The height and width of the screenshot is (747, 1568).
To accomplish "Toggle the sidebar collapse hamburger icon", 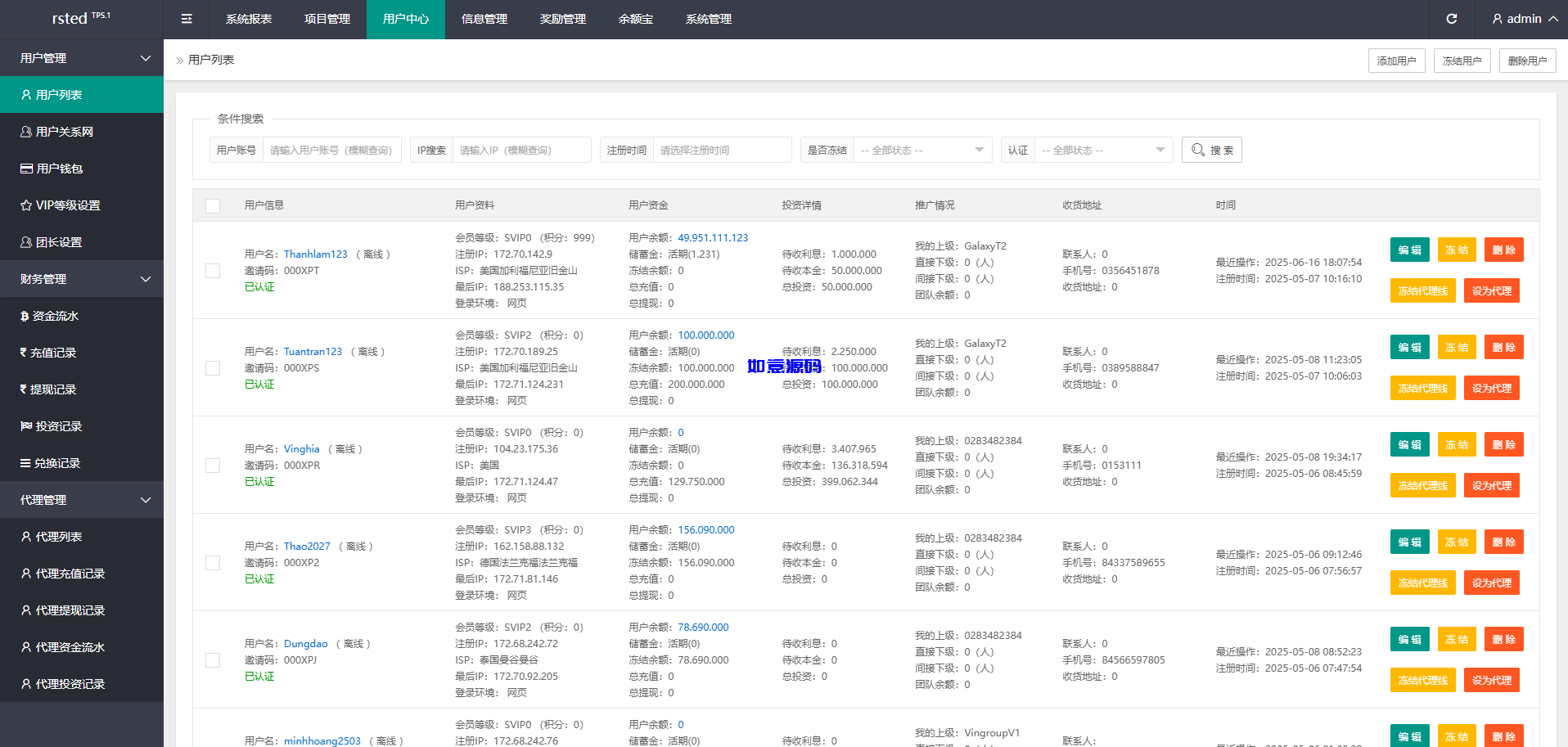I will pyautogui.click(x=187, y=19).
